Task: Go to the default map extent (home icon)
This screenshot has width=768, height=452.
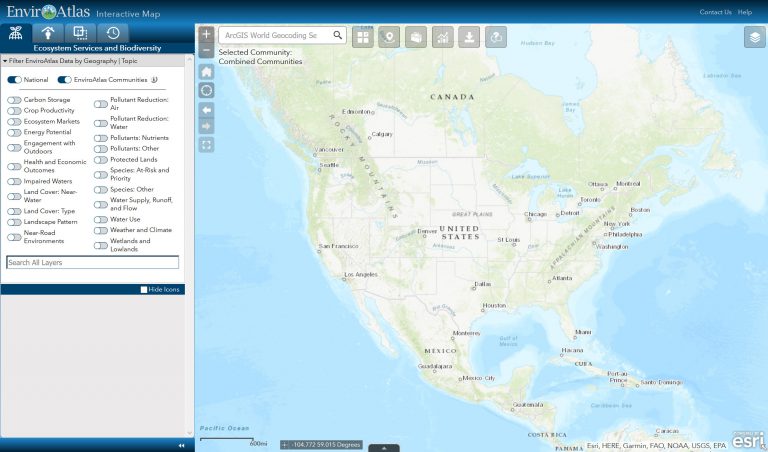Action: pyautogui.click(x=206, y=72)
